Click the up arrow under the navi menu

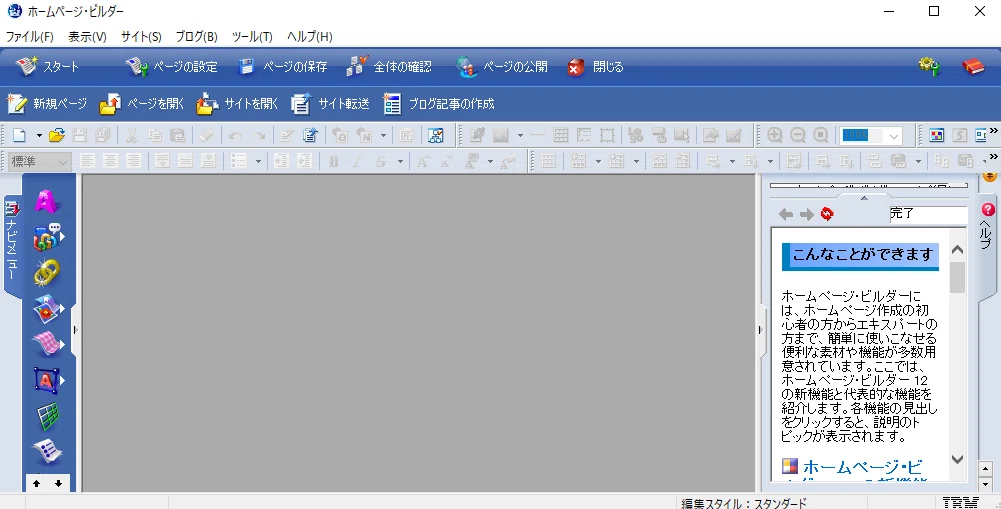tap(36, 483)
